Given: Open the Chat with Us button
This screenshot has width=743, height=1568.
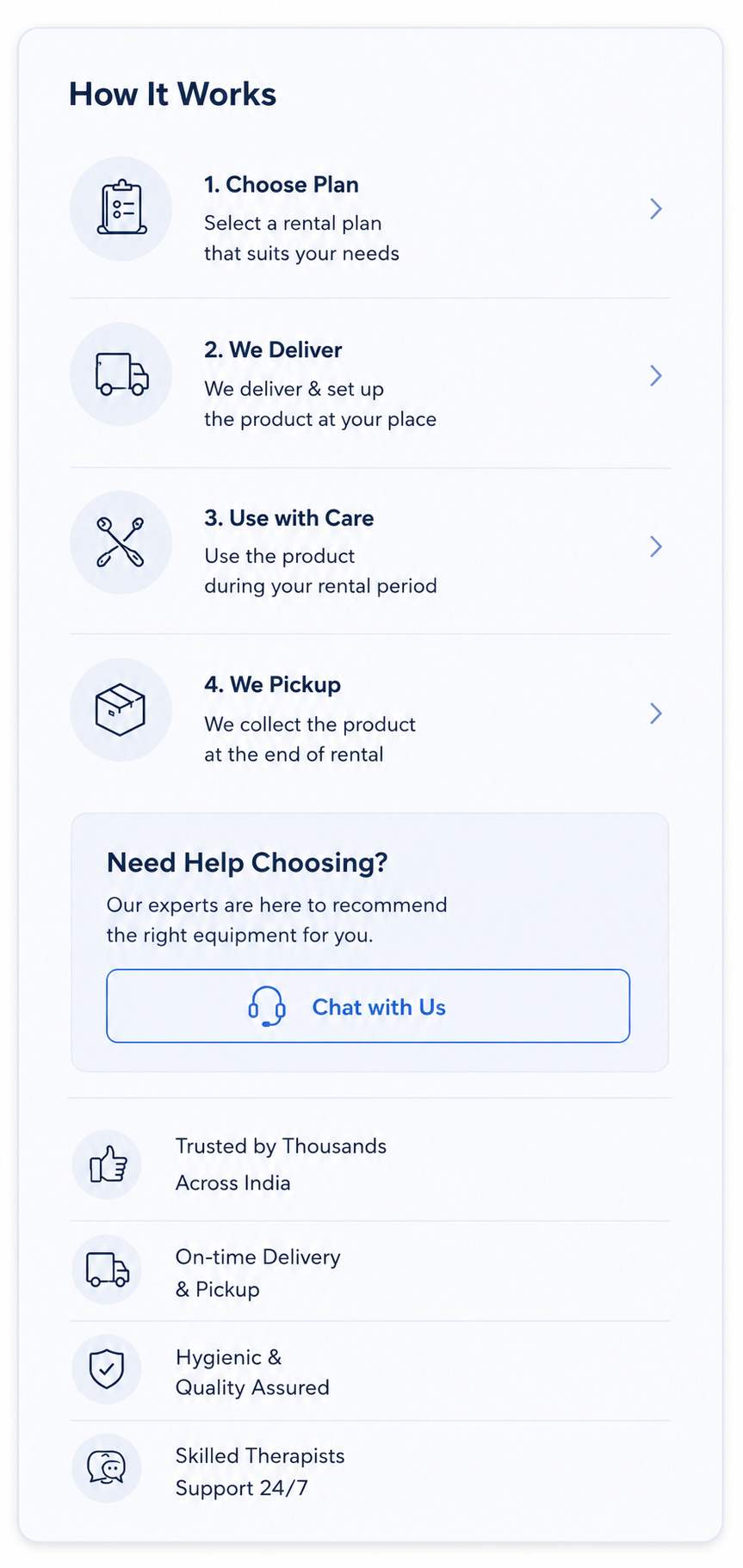Looking at the screenshot, I should coord(368,1006).
